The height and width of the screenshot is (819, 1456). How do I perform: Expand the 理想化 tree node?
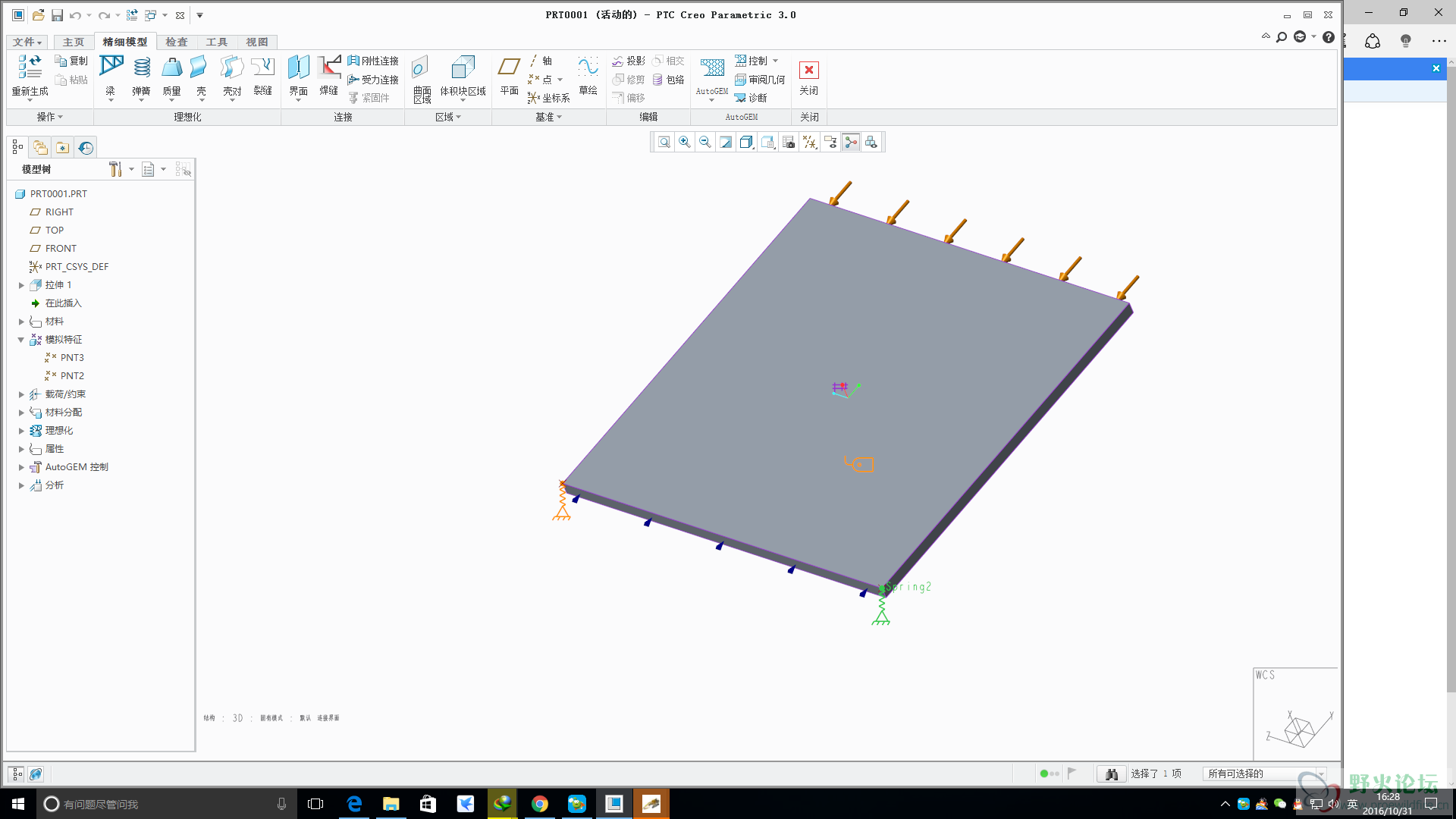point(21,431)
